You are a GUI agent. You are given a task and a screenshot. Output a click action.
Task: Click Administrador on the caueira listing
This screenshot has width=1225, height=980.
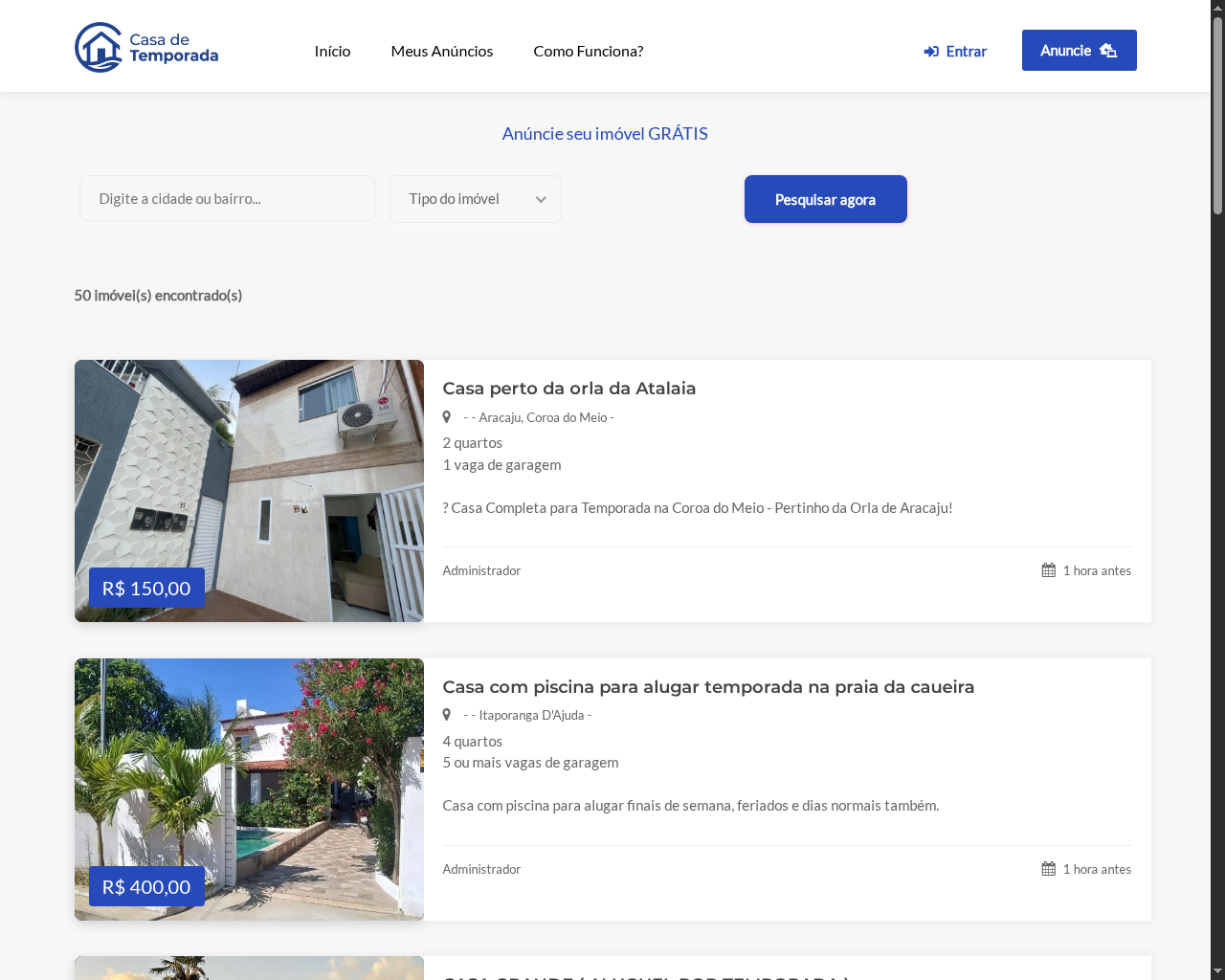click(x=481, y=869)
